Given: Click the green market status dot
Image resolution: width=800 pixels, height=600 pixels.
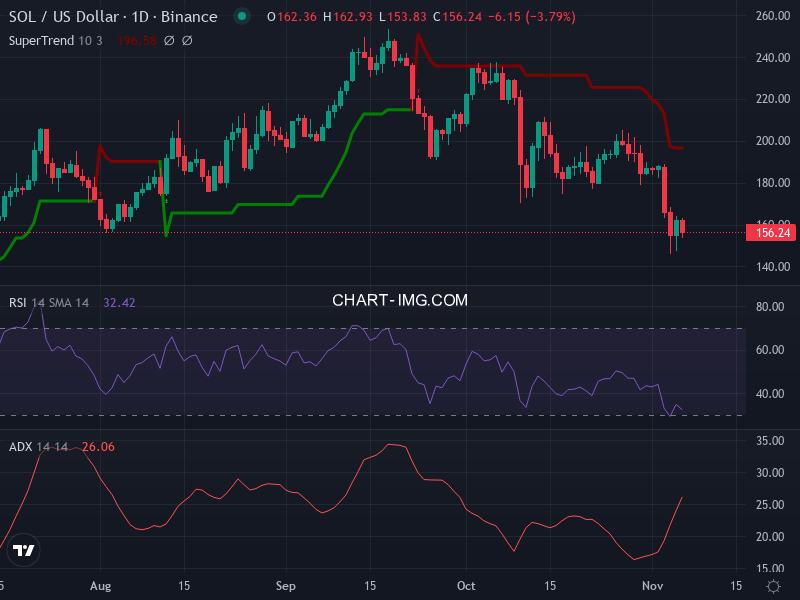Looking at the screenshot, I should pyautogui.click(x=240, y=17).
